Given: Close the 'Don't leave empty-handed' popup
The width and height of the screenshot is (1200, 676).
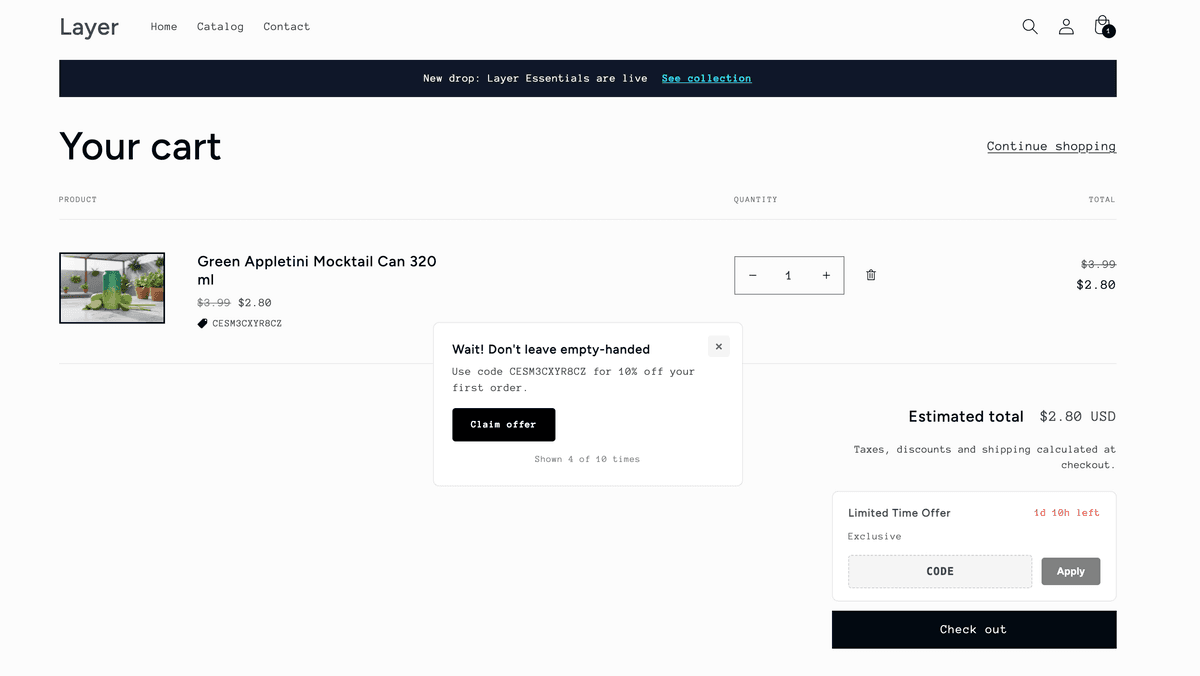Looking at the screenshot, I should tap(718, 346).
